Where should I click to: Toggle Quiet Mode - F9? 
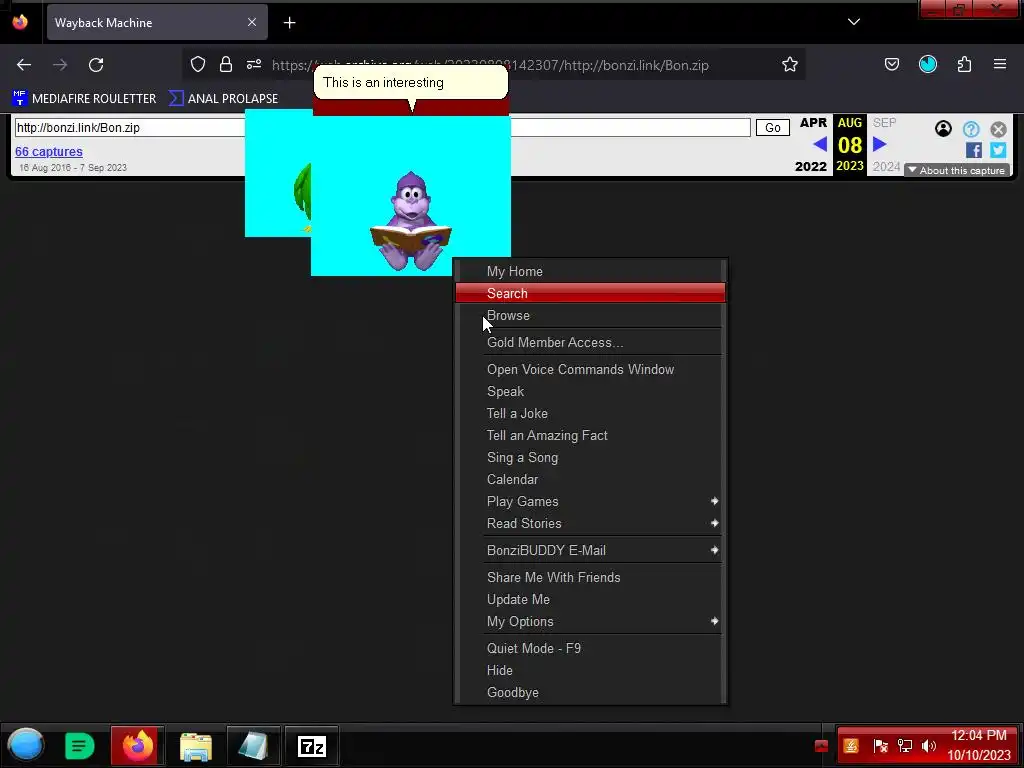pyautogui.click(x=590, y=648)
